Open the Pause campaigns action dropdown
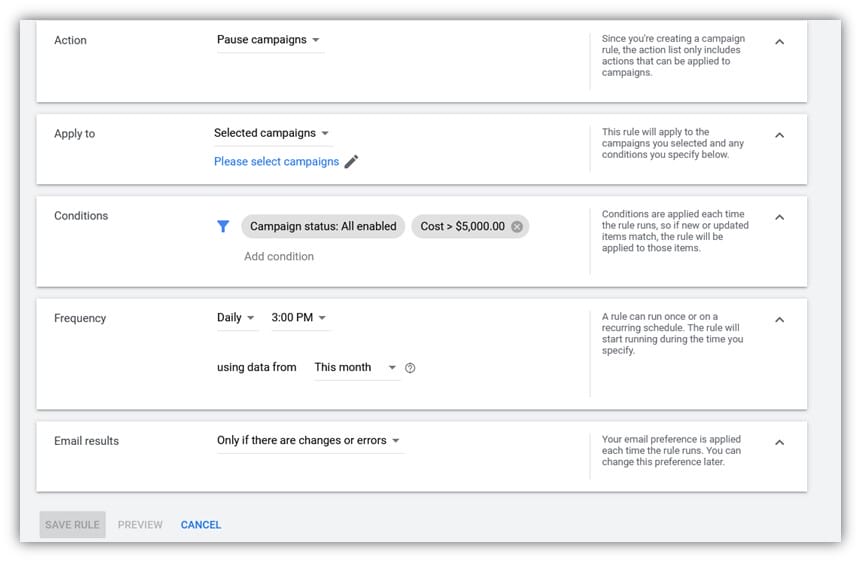Image resolution: width=861 pixels, height=562 pixels. click(x=268, y=40)
